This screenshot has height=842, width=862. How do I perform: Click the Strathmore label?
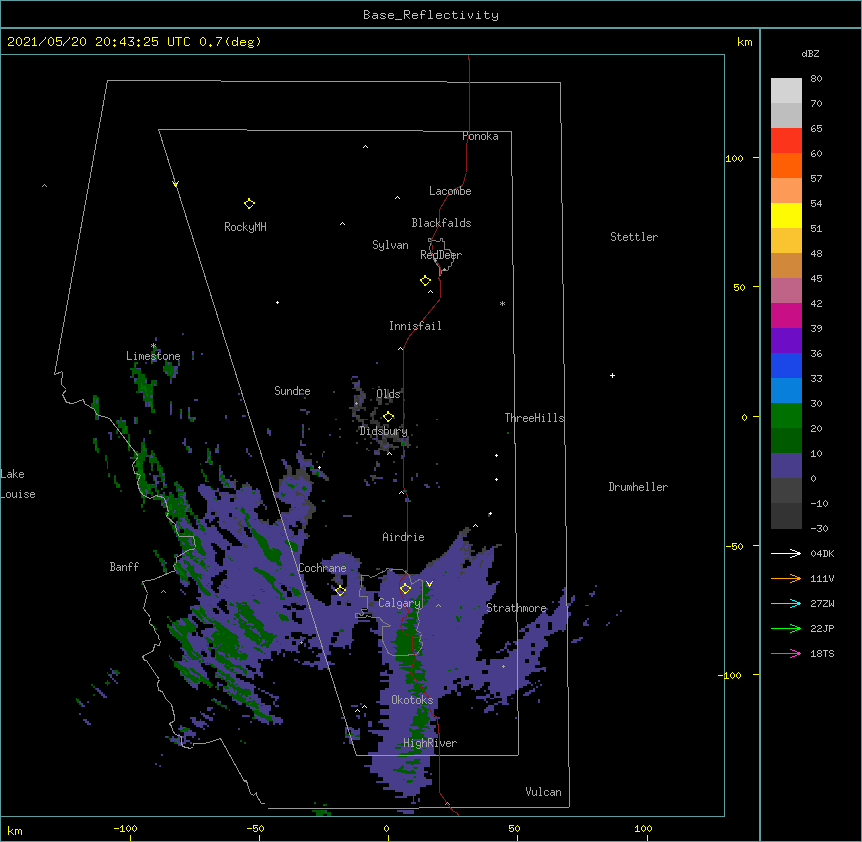click(x=516, y=608)
